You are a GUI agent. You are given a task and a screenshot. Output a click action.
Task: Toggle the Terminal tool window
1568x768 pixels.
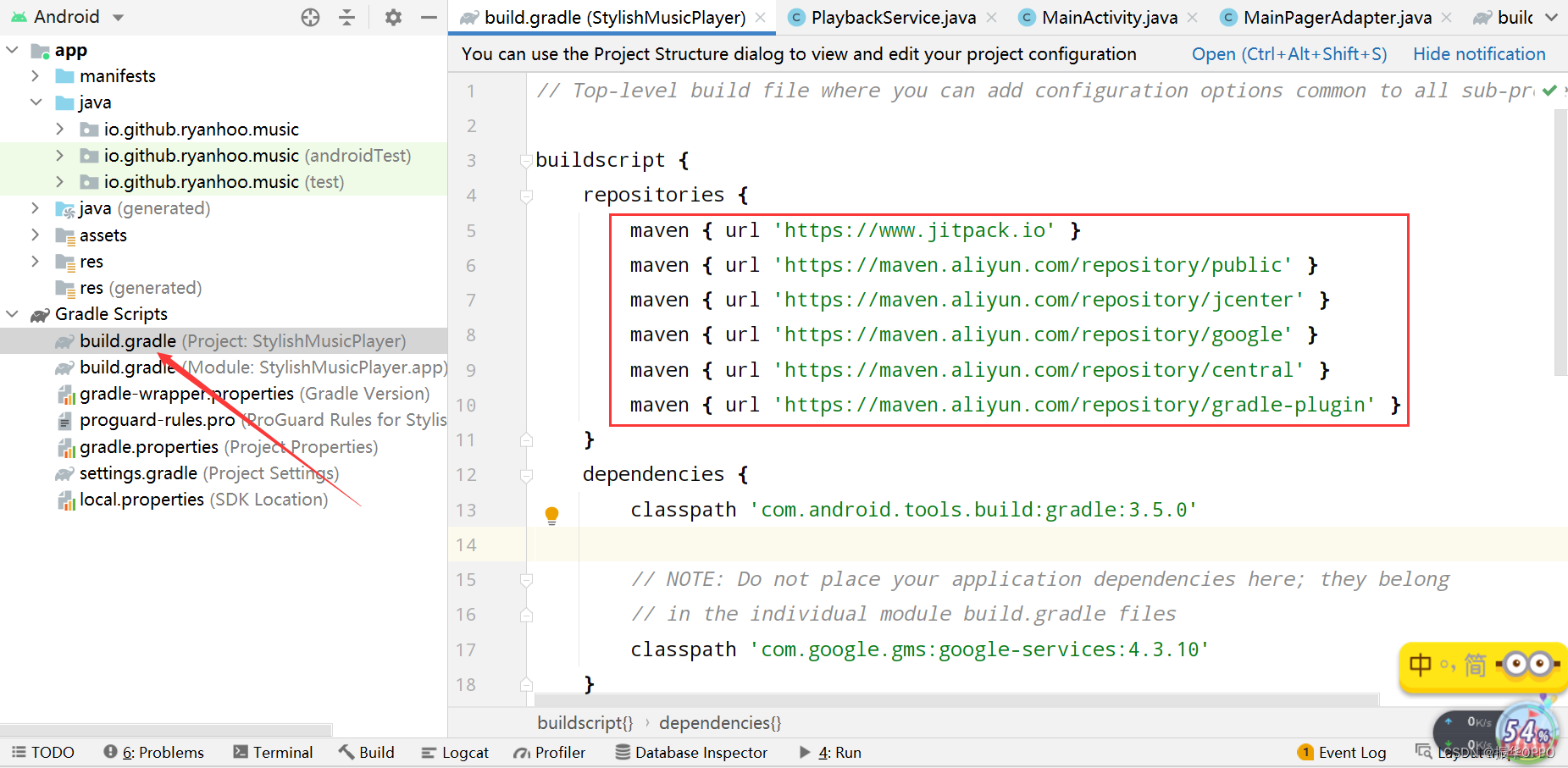(273, 752)
